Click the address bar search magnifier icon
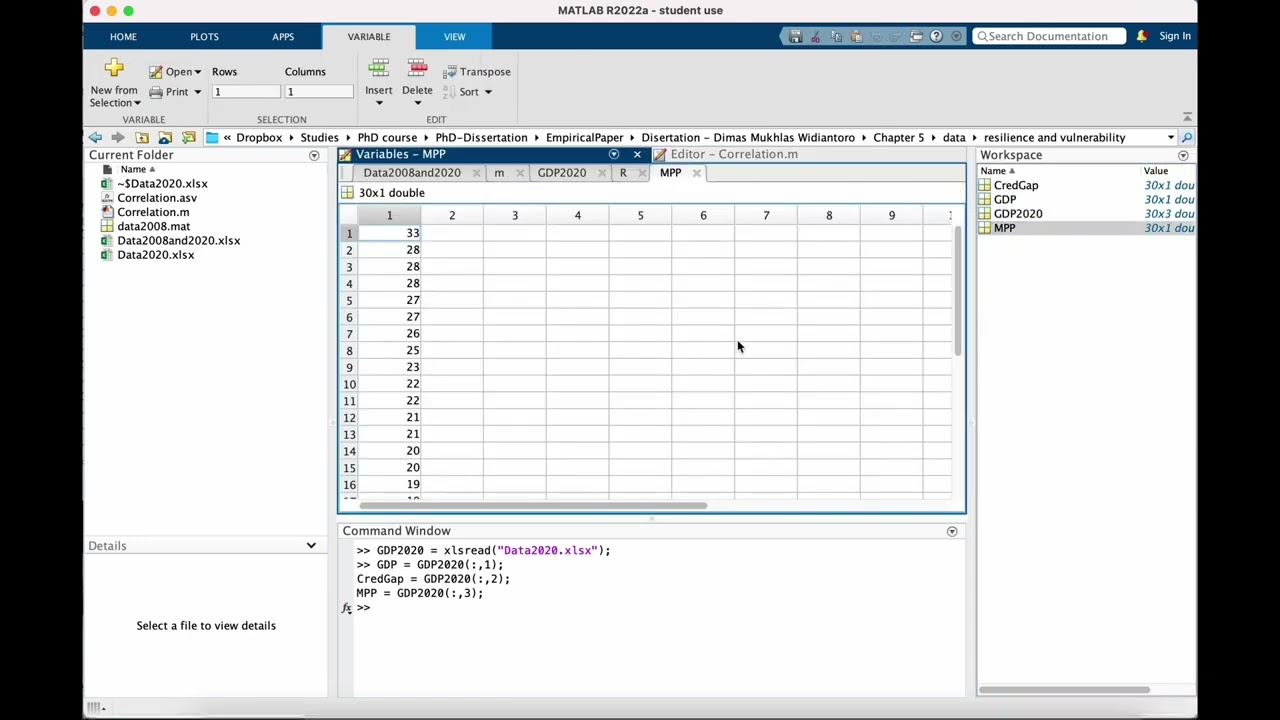The width and height of the screenshot is (1280, 720). 1186,137
